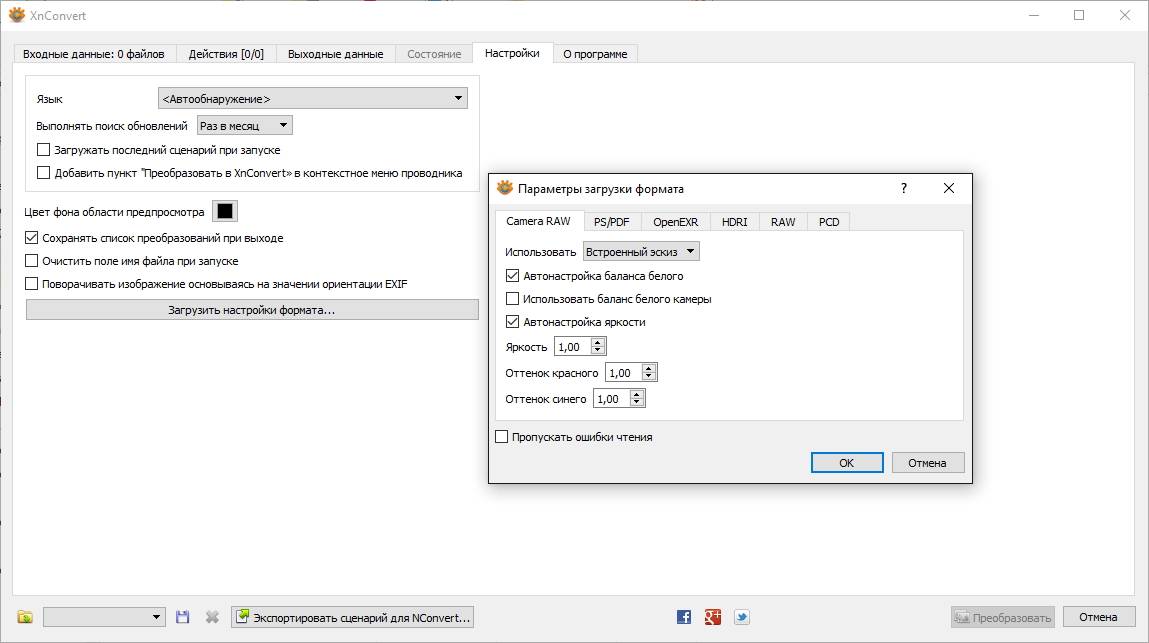The image size is (1149, 643).
Task: Switch to Входные данные tab
Action: [x=94, y=54]
